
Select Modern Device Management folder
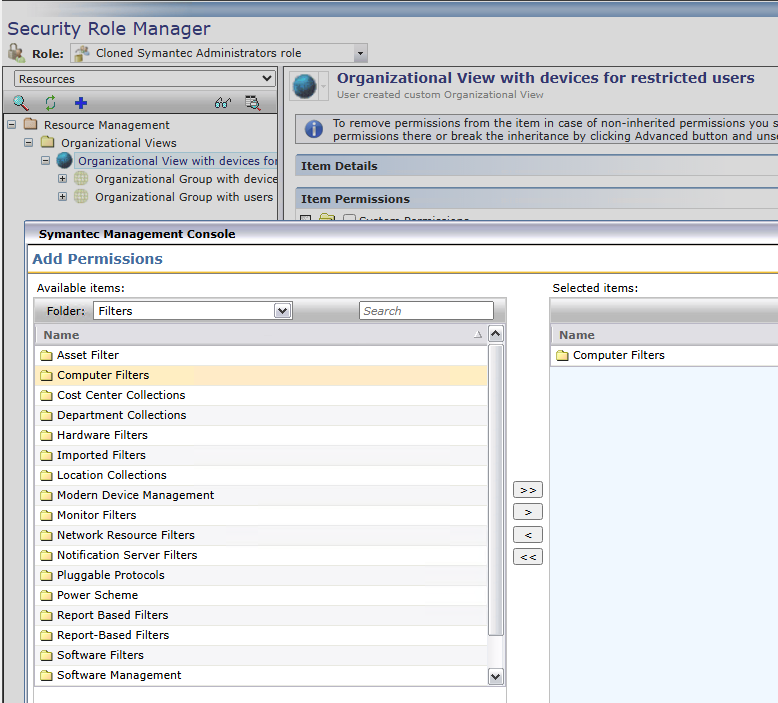(x=261, y=495)
